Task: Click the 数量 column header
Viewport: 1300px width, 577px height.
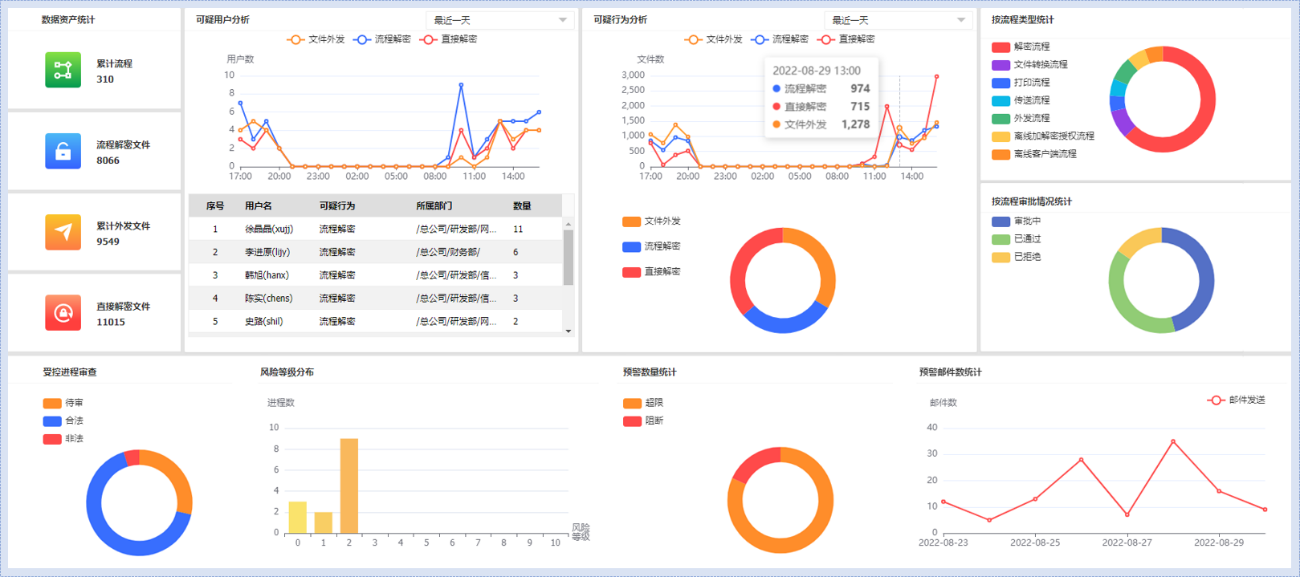Action: pyautogui.click(x=522, y=206)
